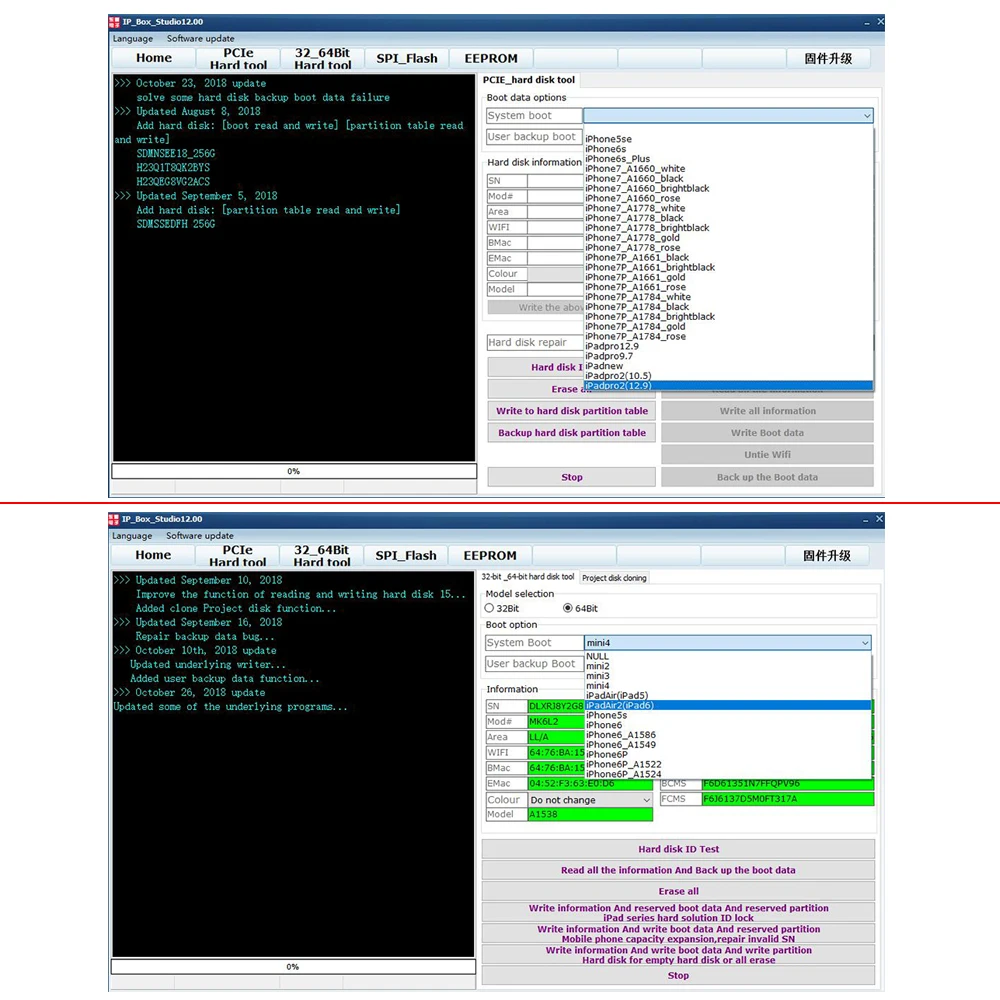Click Erase all in the bottom window

tap(679, 891)
